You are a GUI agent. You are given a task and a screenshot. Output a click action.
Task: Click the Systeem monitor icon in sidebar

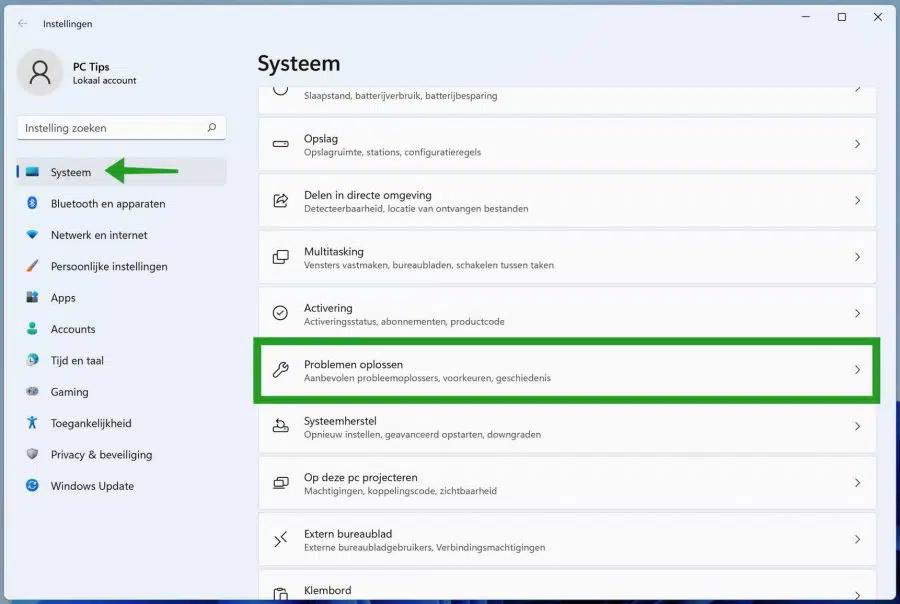[33, 172]
